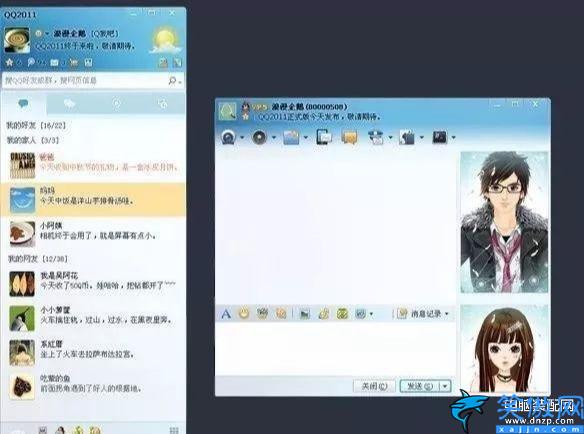Click the 发送(S) button
The width and height of the screenshot is (584, 434).
coord(420,386)
